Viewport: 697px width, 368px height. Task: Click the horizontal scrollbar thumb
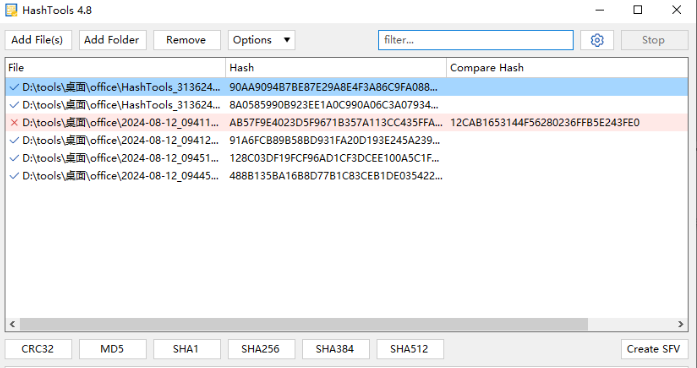pos(304,324)
